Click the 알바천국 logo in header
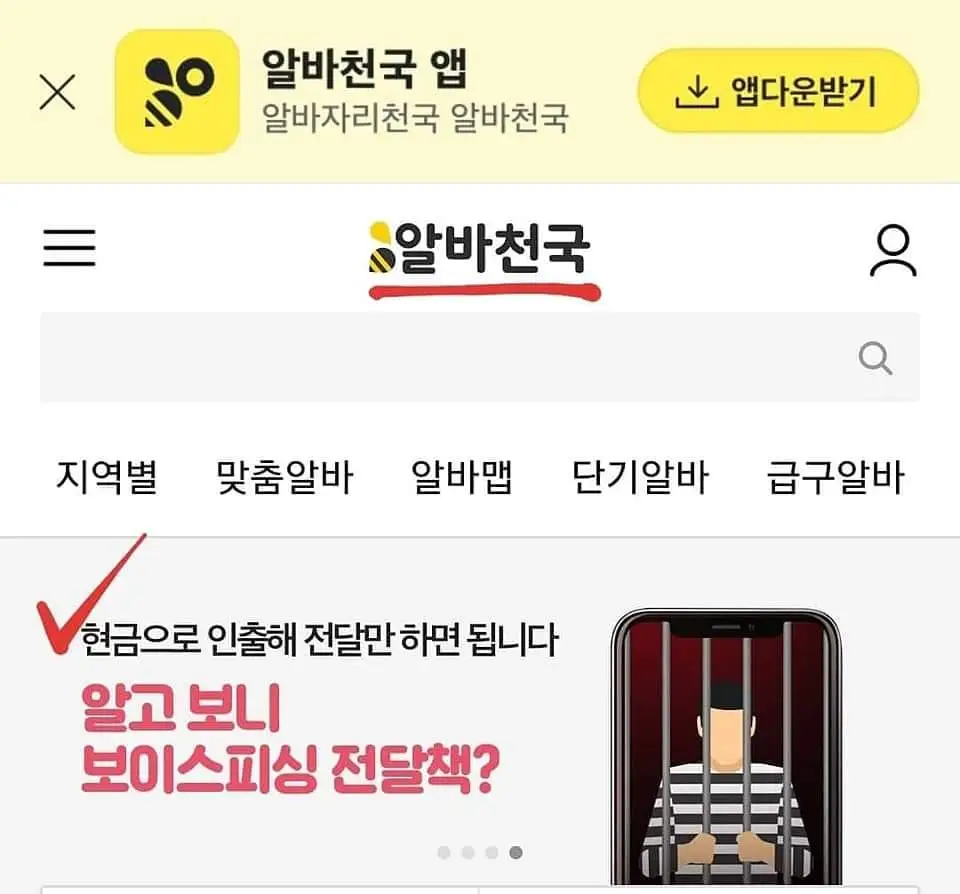The width and height of the screenshot is (960, 894). [479, 248]
